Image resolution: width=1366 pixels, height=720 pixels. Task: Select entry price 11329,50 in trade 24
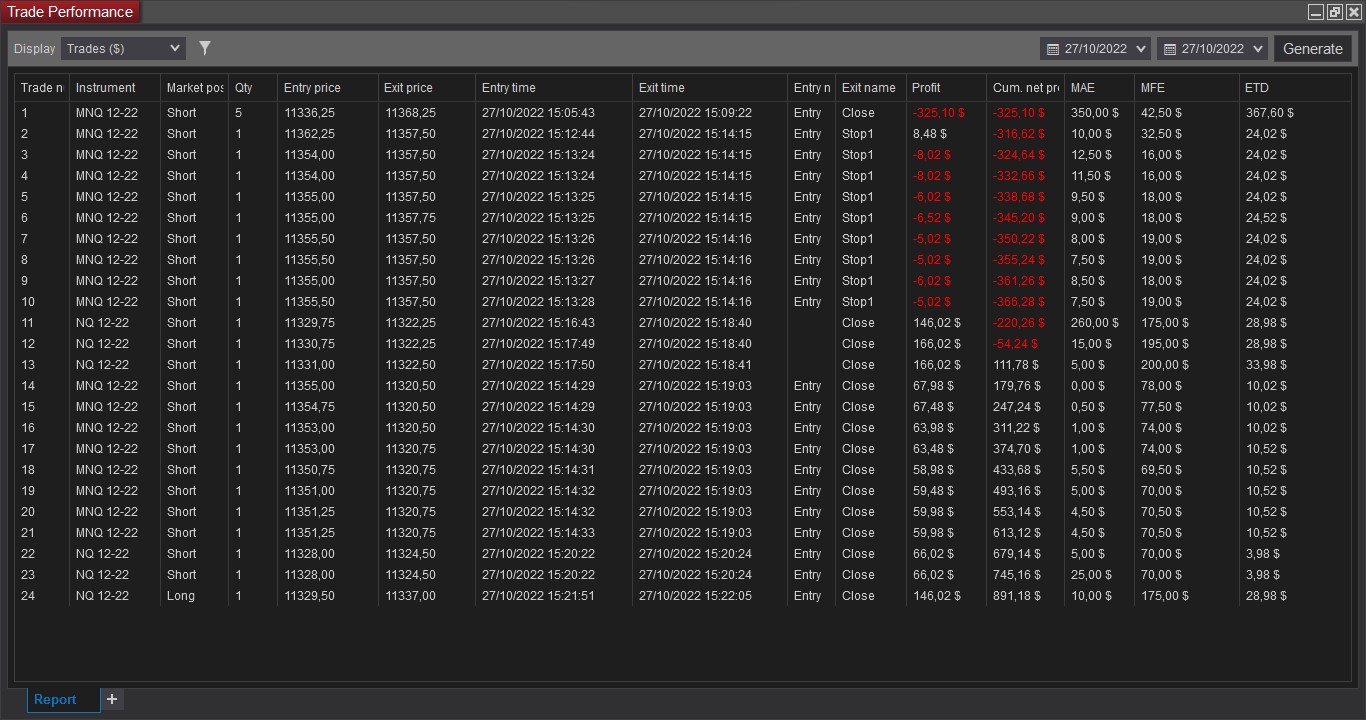point(309,596)
